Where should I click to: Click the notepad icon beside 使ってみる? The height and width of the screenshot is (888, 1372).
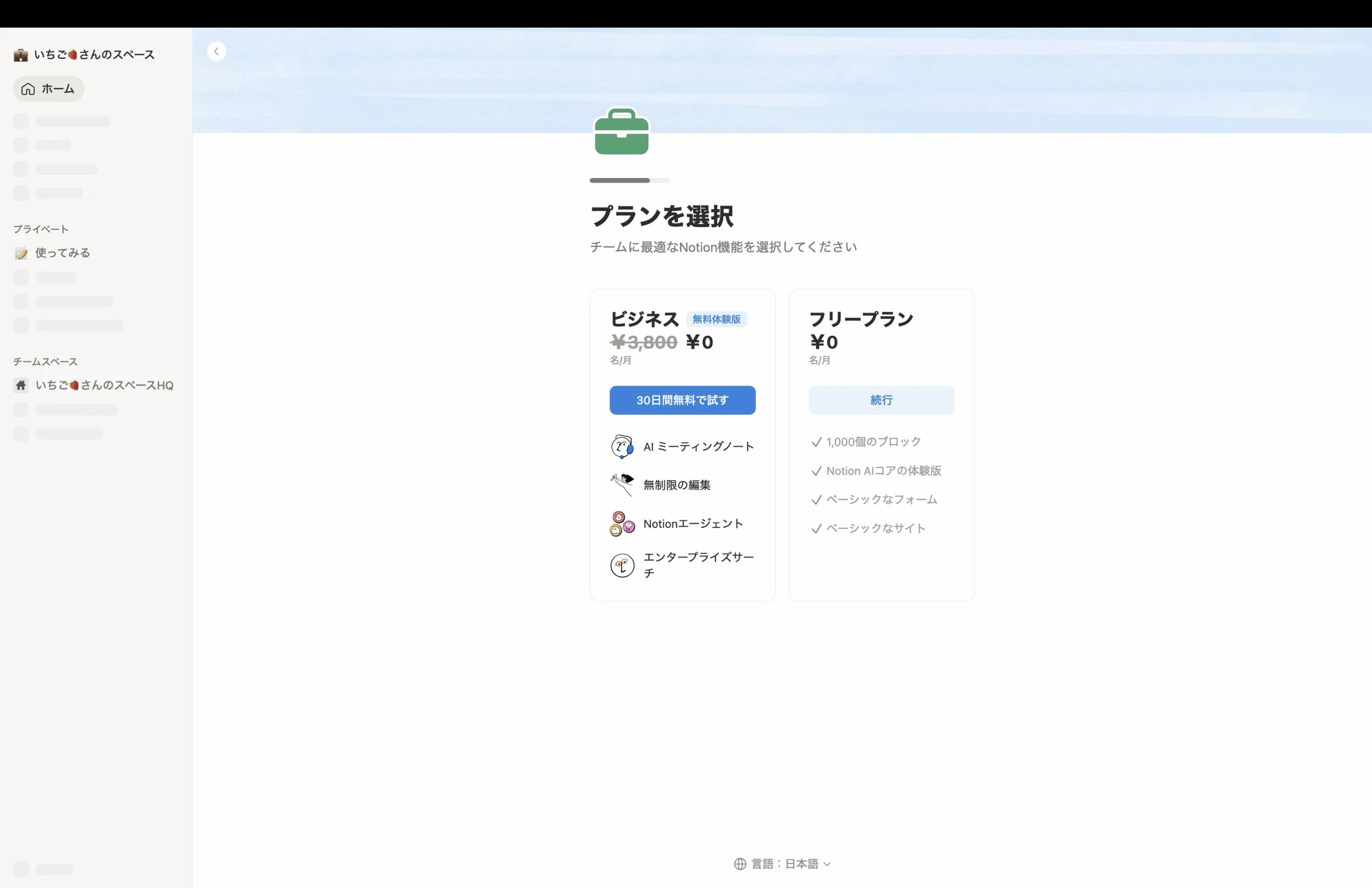[x=21, y=253]
